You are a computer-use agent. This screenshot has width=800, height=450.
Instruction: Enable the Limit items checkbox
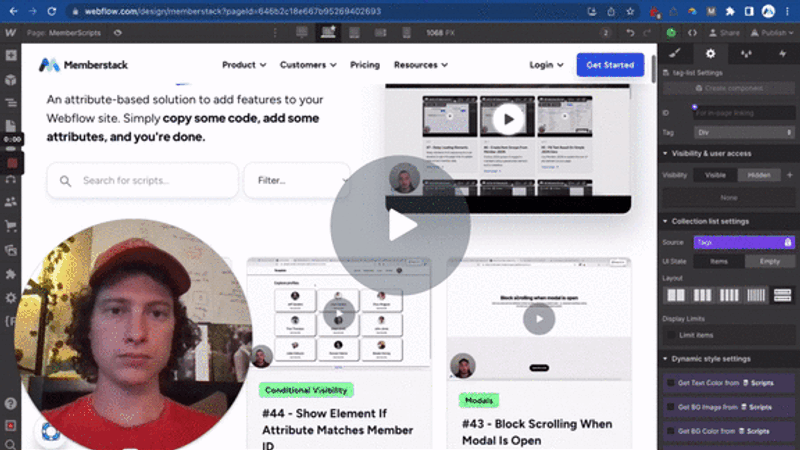pyautogui.click(x=671, y=335)
